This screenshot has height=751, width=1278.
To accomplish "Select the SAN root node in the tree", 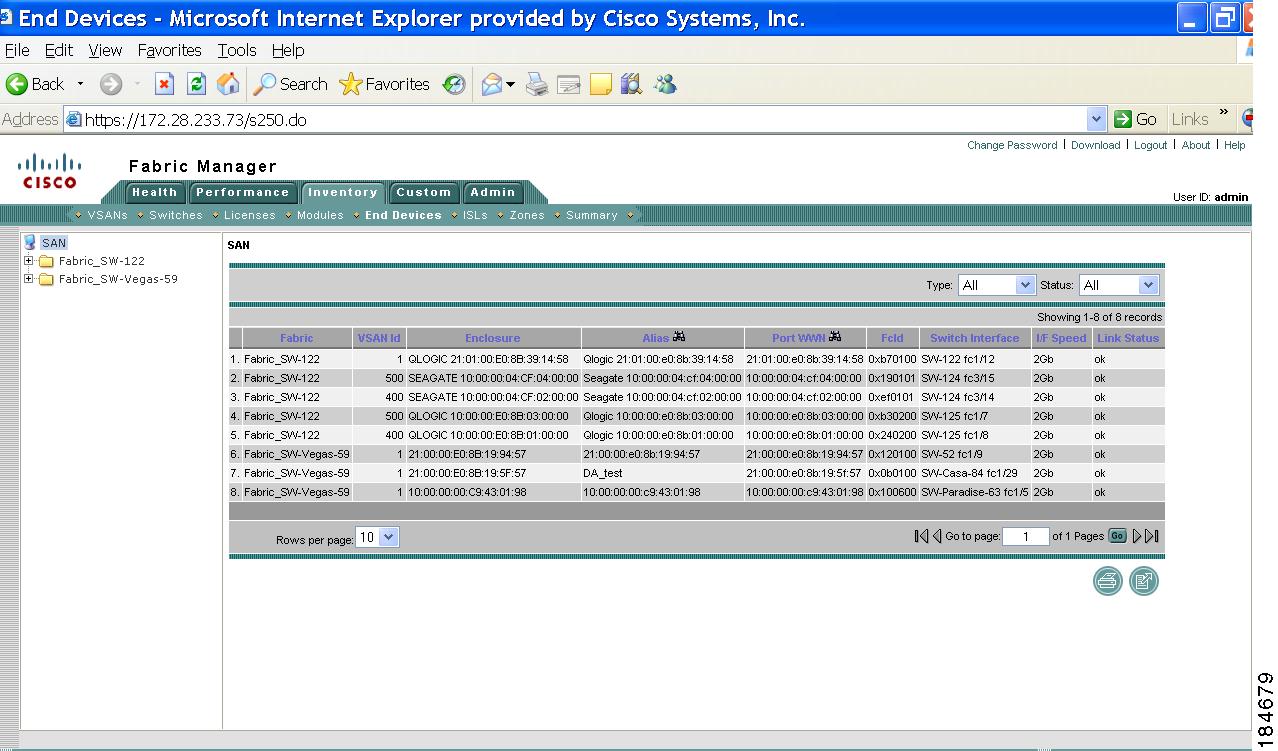I will coord(51,242).
